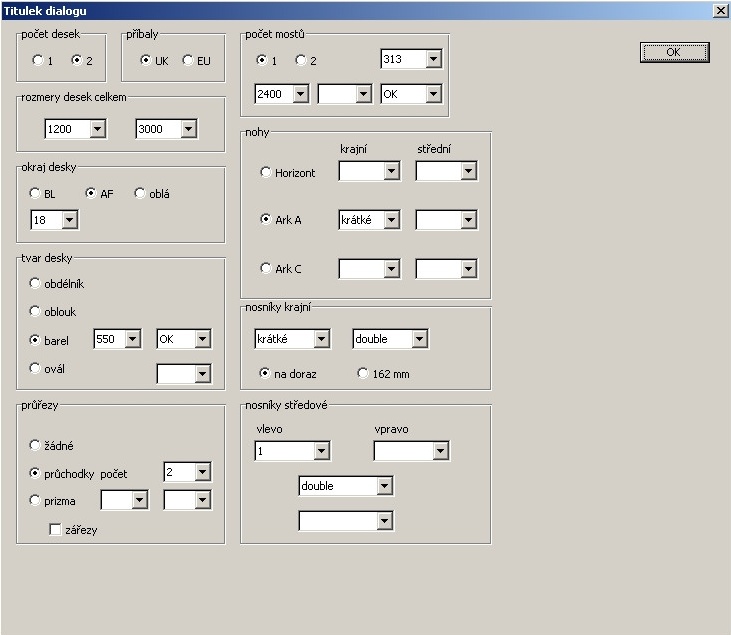Open the 313 dropdown in počet mostů
Screen dimensions: 731x635
[432, 60]
